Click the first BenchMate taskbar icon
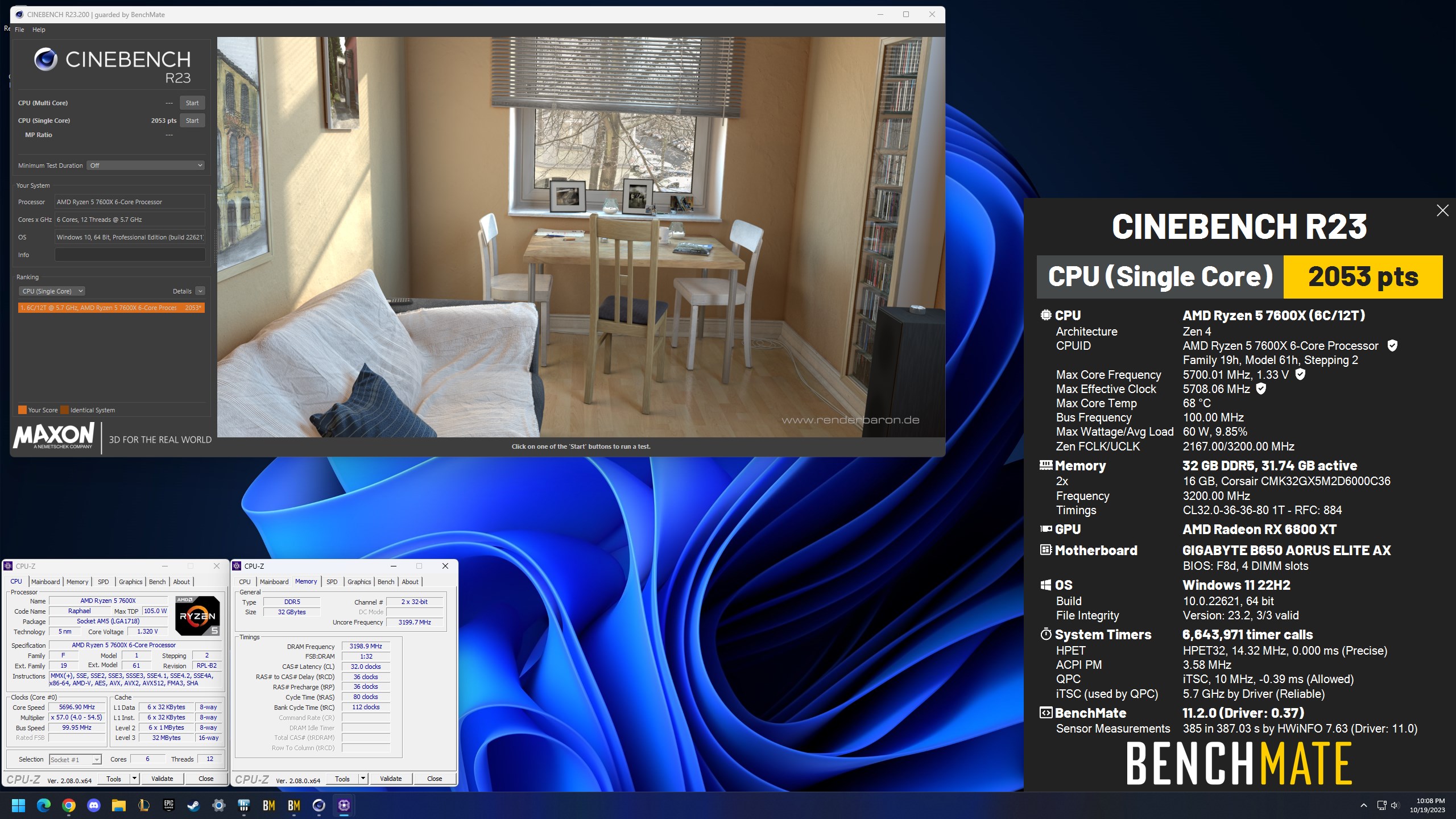This screenshot has height=819, width=1456. [x=268, y=805]
